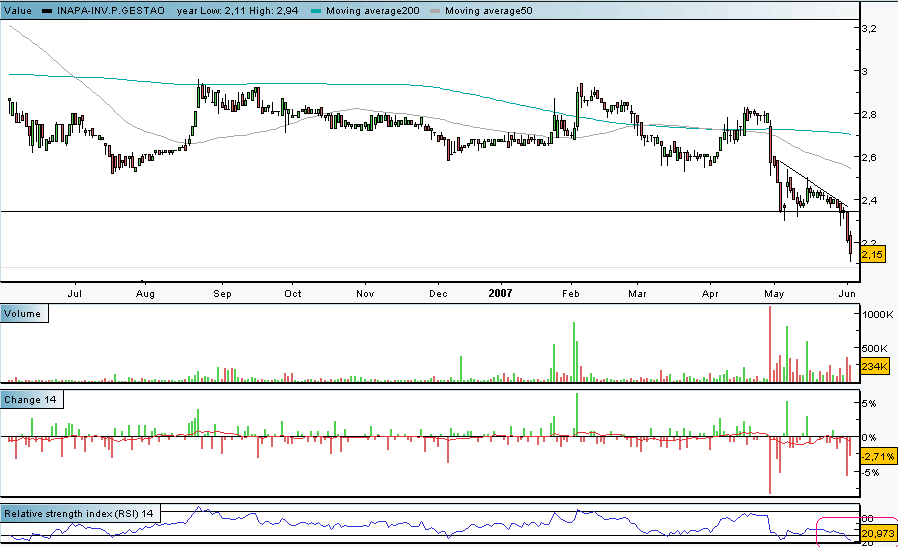898x547 pixels.
Task: Click the Dec label on the time axis
Action: click(x=438, y=293)
